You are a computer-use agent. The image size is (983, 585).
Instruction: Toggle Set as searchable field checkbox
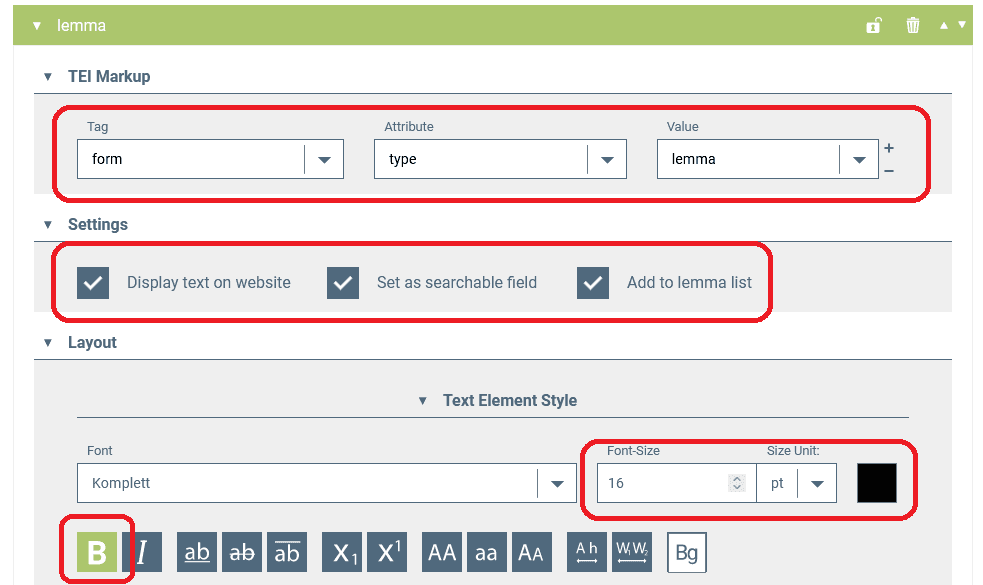tap(343, 283)
